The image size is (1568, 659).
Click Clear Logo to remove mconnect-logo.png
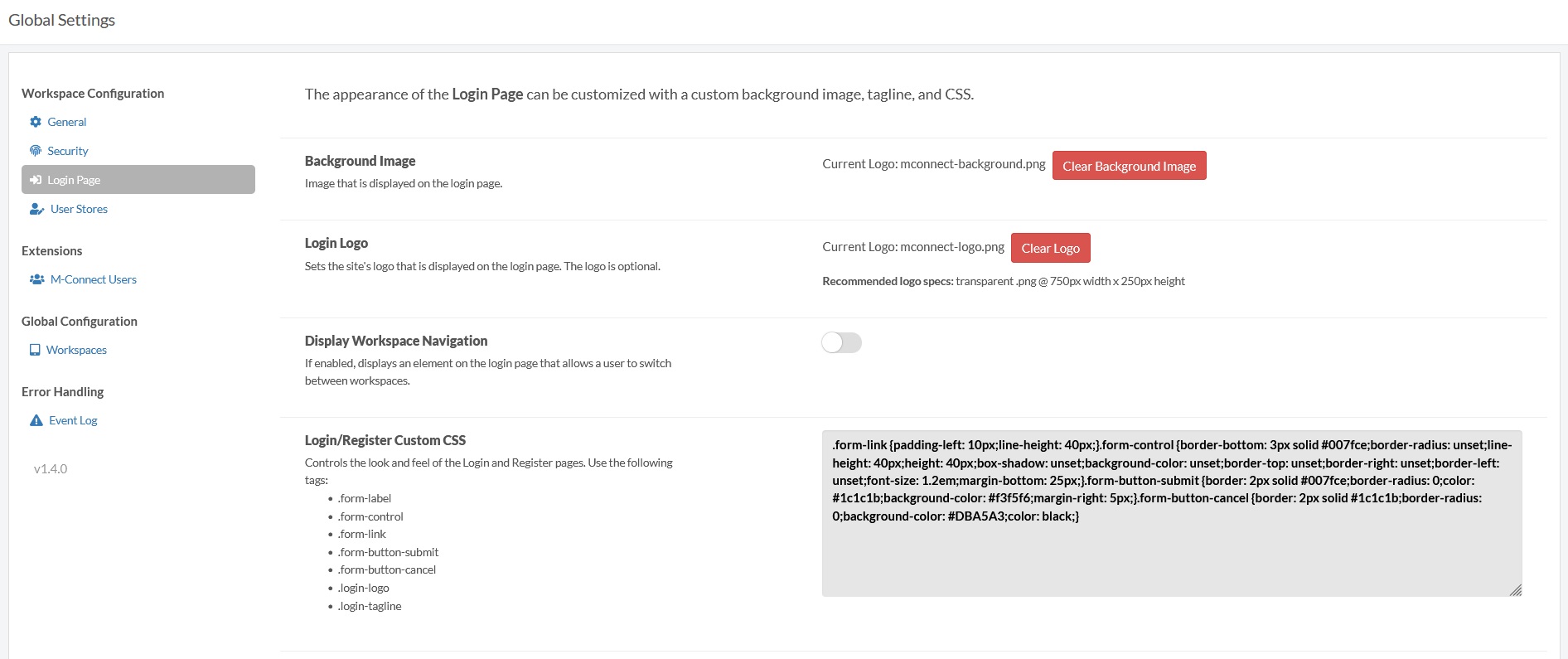pyautogui.click(x=1050, y=247)
